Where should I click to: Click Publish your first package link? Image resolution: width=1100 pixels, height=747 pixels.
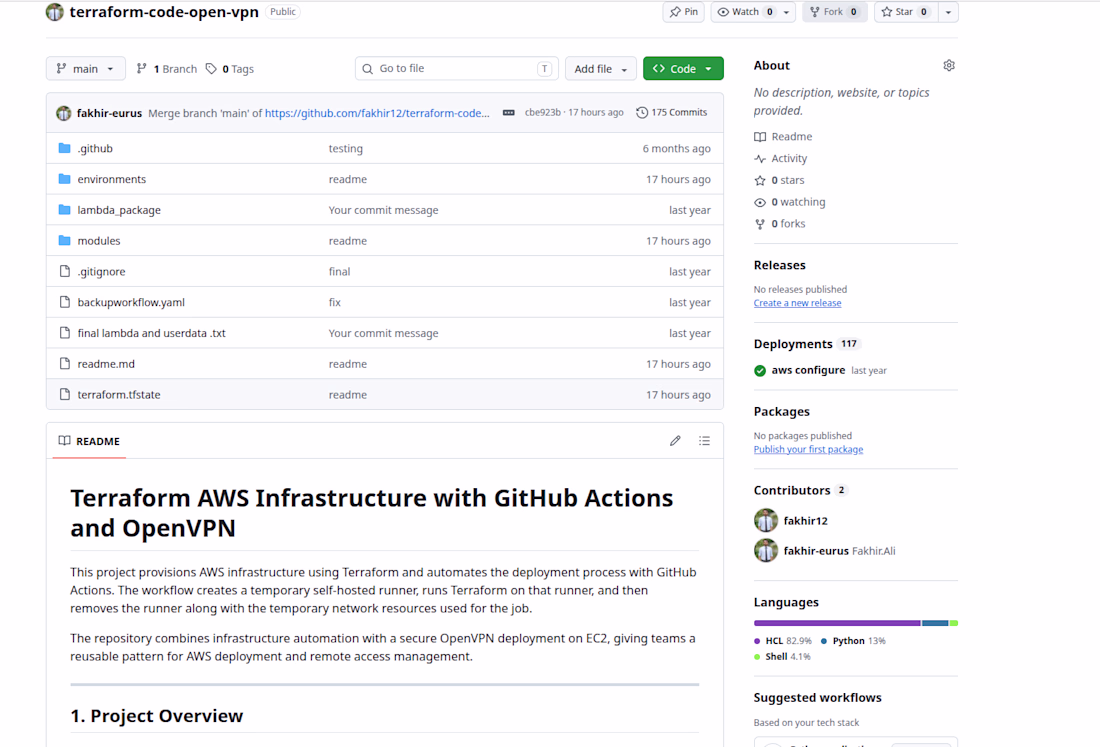(x=808, y=450)
